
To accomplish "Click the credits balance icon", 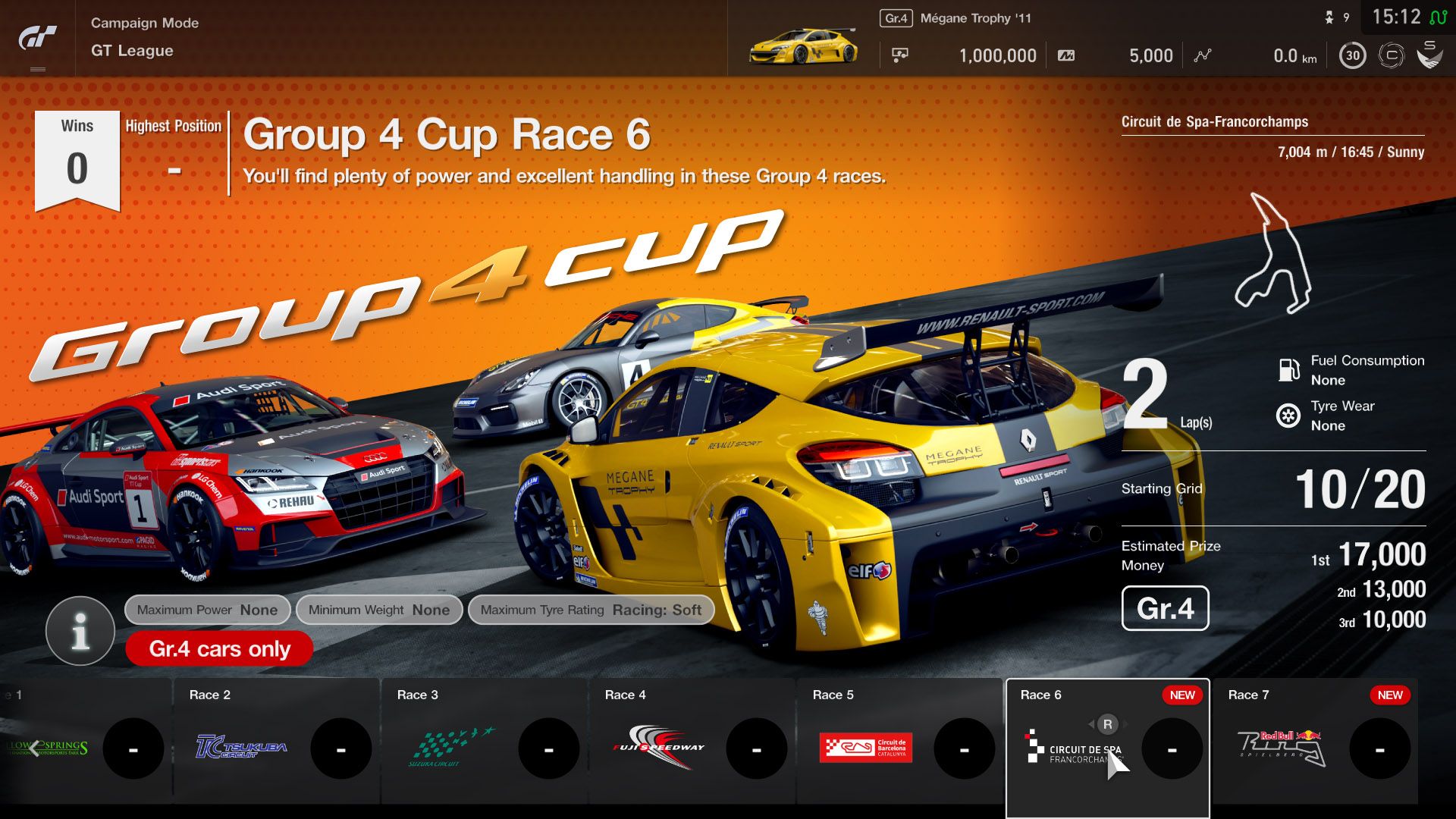I will coord(900,55).
